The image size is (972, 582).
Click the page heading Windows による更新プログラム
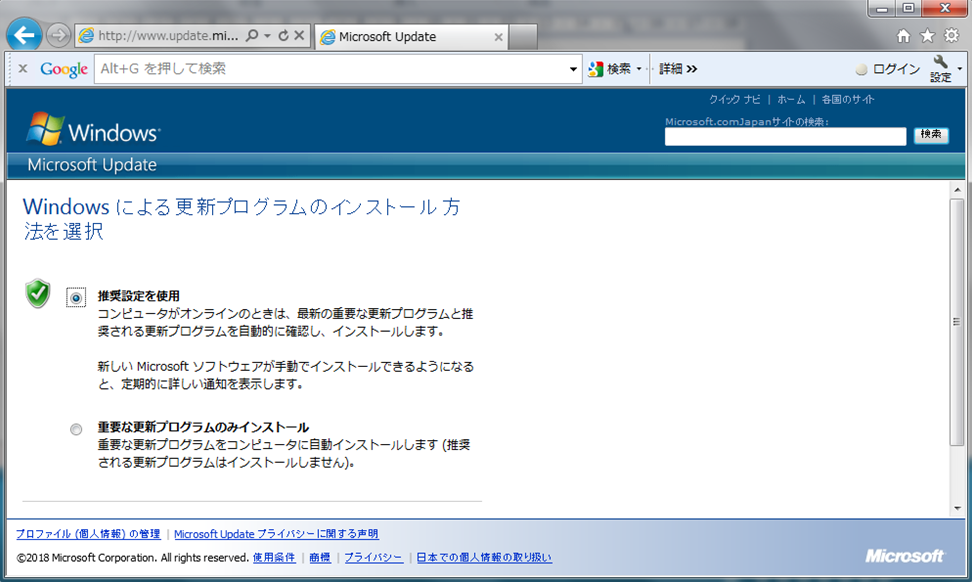point(241,218)
